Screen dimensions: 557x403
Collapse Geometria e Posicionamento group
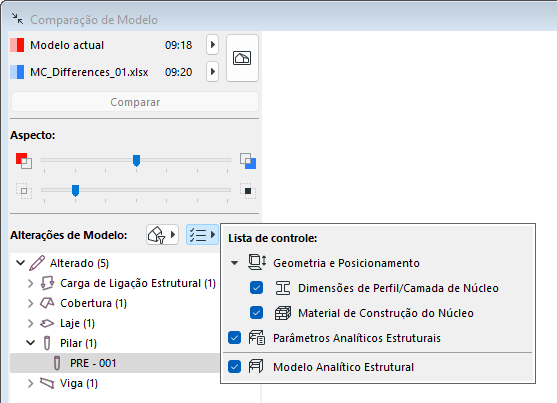pyautogui.click(x=234, y=263)
